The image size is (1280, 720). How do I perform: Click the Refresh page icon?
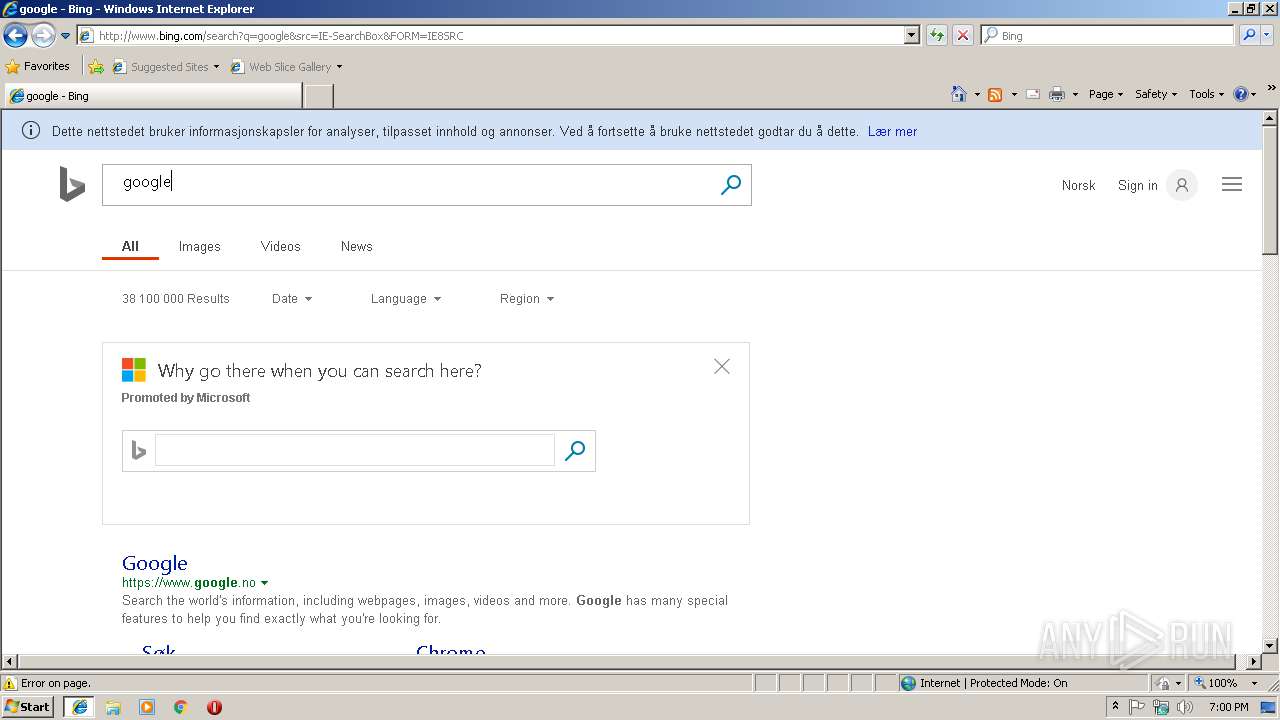pyautogui.click(x=937, y=35)
